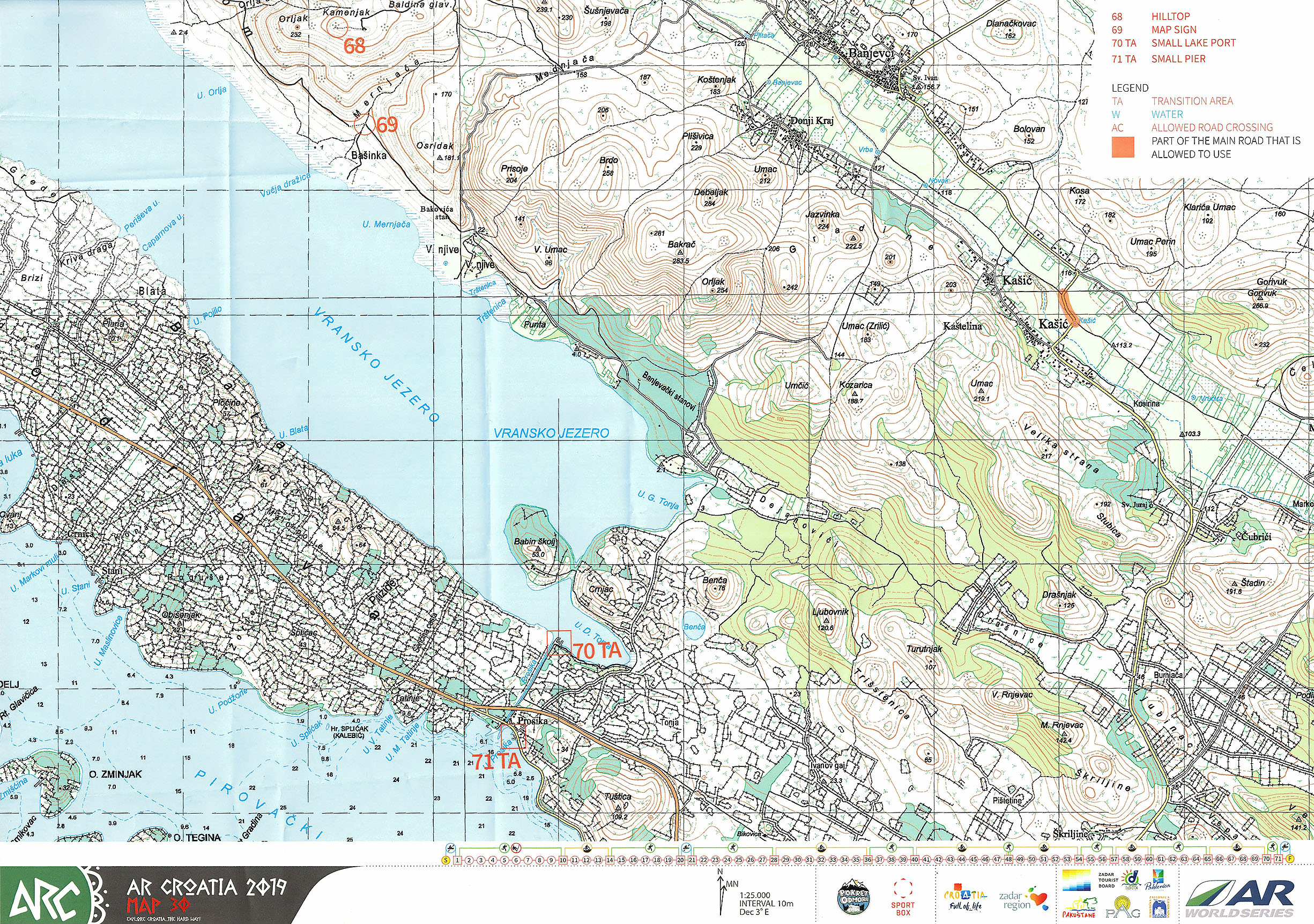Click the Pokret Odmora mountain badge logo
Screen dimensions: 1314x924
tap(853, 897)
